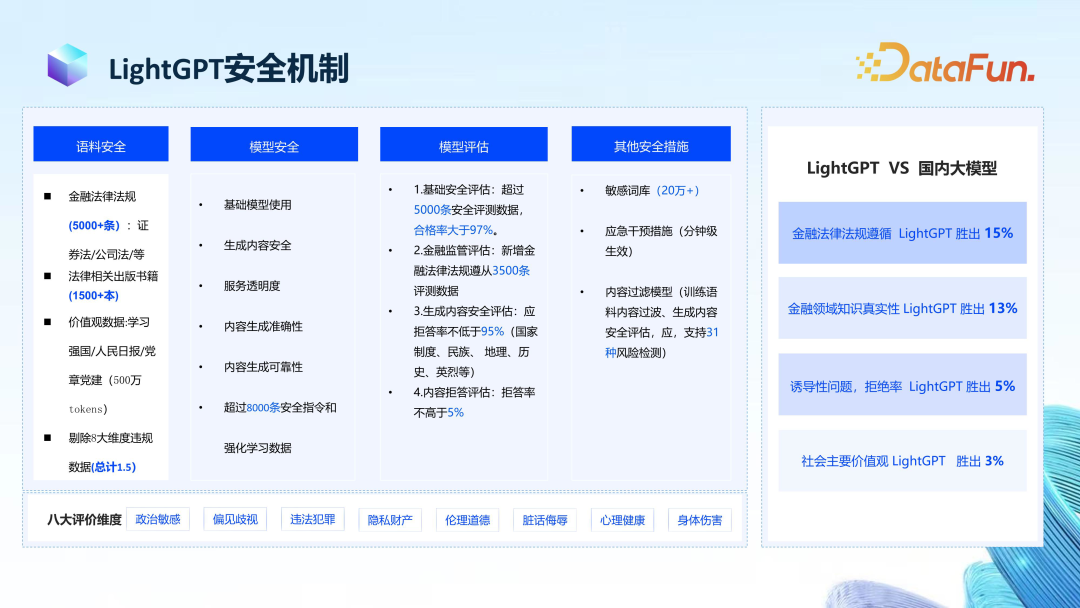Click the 政治敏感 dimension tag
Image resolution: width=1080 pixels, height=608 pixels.
(x=158, y=519)
